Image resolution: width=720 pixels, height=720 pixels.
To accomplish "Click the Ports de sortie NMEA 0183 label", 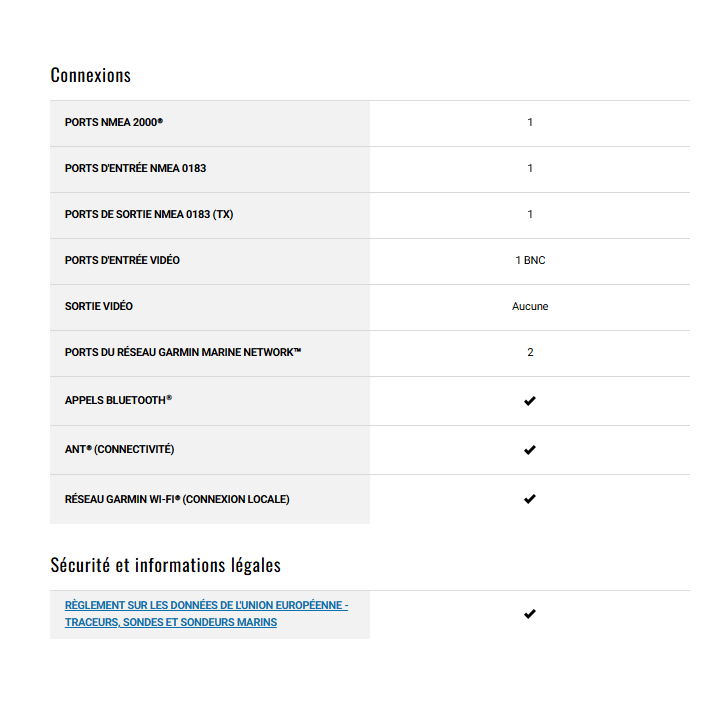I will click(x=149, y=214).
